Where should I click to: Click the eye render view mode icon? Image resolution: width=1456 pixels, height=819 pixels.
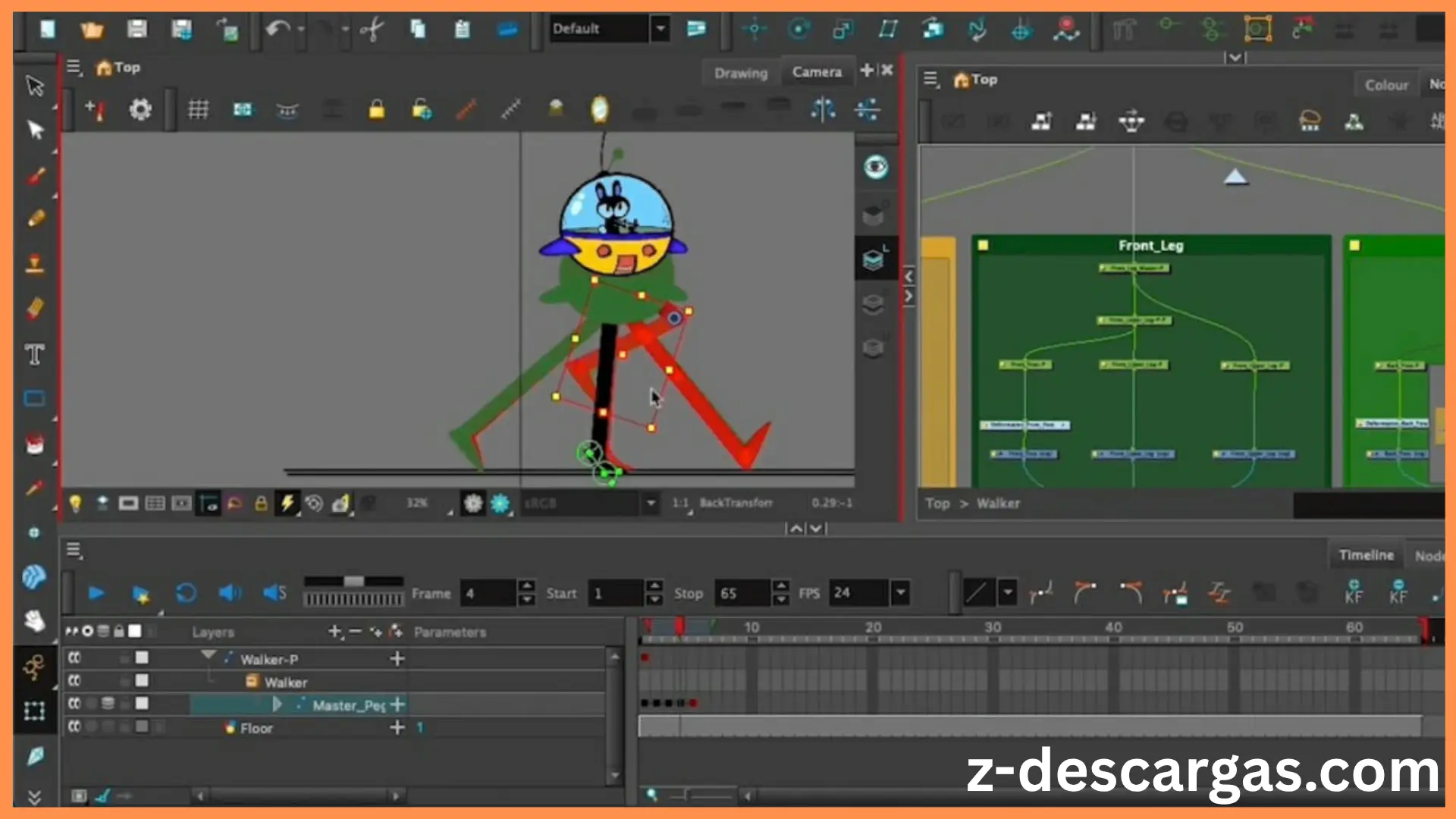[x=876, y=167]
